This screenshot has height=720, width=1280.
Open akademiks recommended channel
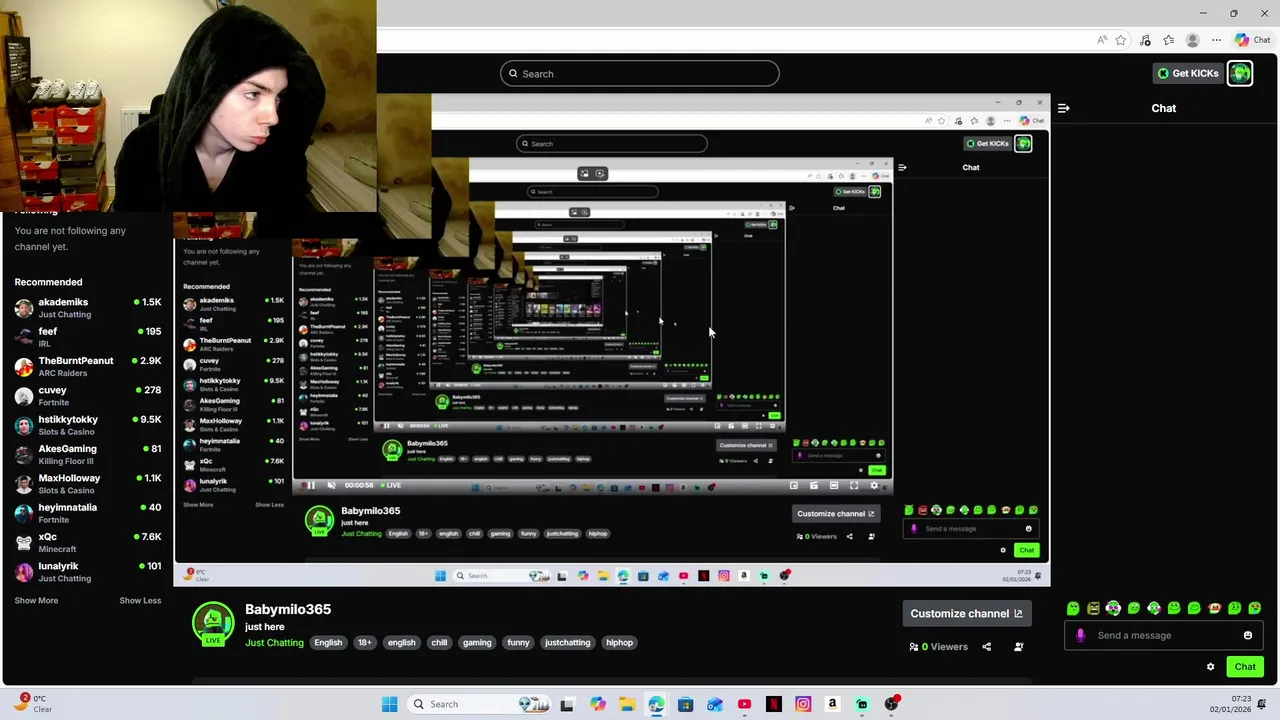(x=87, y=307)
